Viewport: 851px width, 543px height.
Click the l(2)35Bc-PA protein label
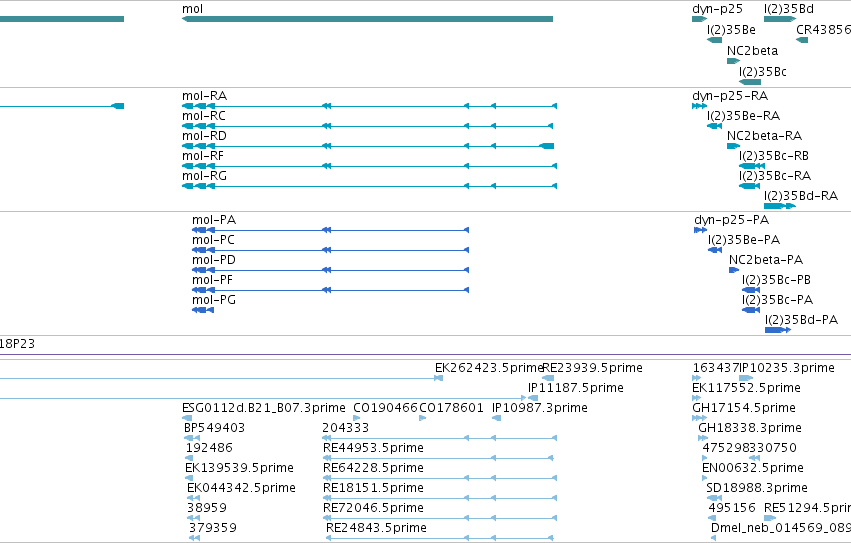pyautogui.click(x=777, y=300)
